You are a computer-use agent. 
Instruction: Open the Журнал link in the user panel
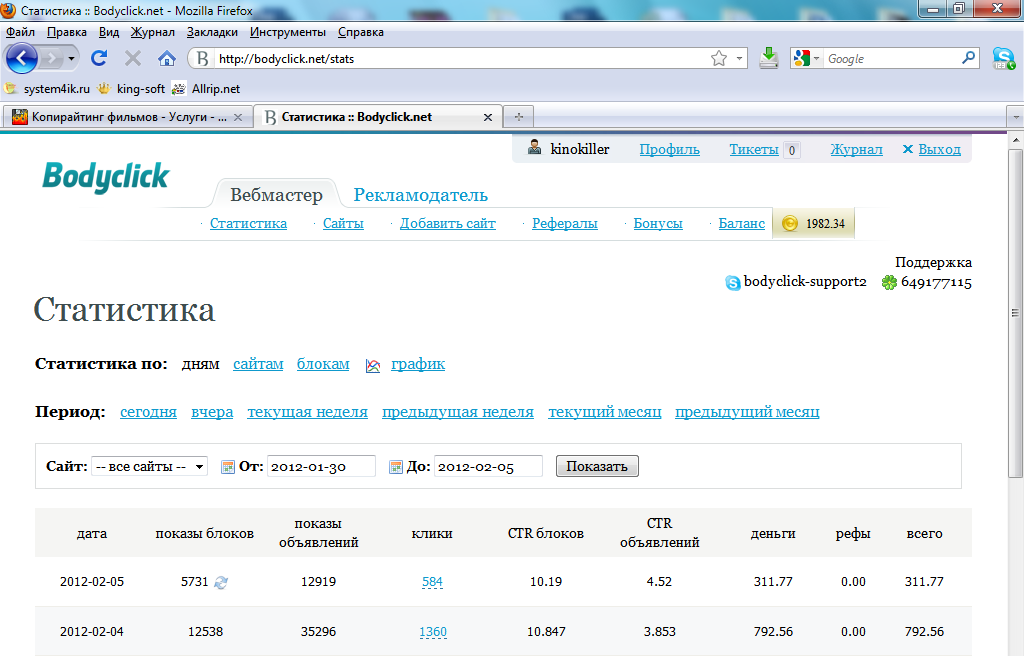856,150
